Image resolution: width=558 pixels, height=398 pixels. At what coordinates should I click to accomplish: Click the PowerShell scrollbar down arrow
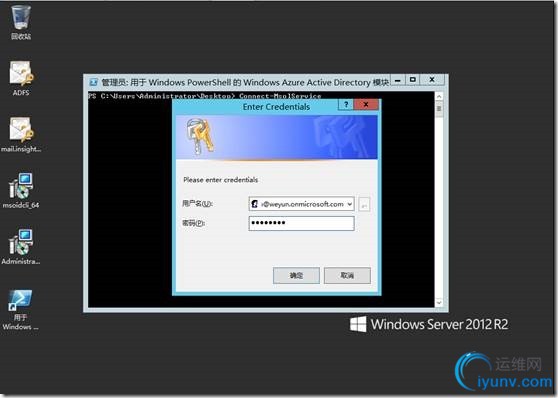[439, 302]
